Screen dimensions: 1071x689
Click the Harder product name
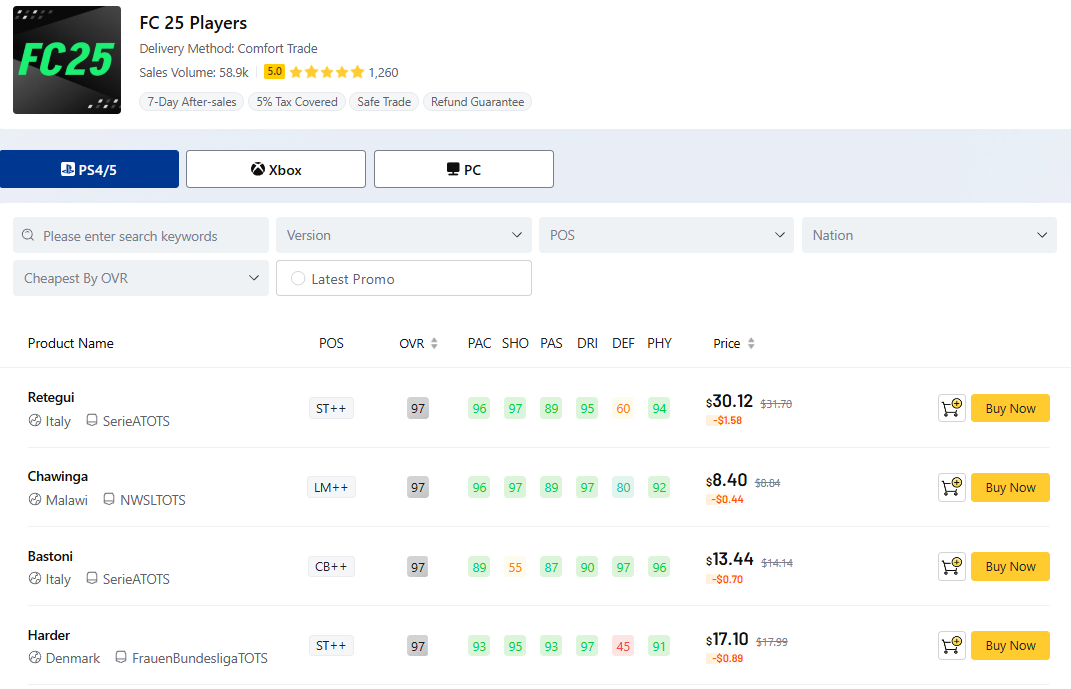[x=49, y=635]
